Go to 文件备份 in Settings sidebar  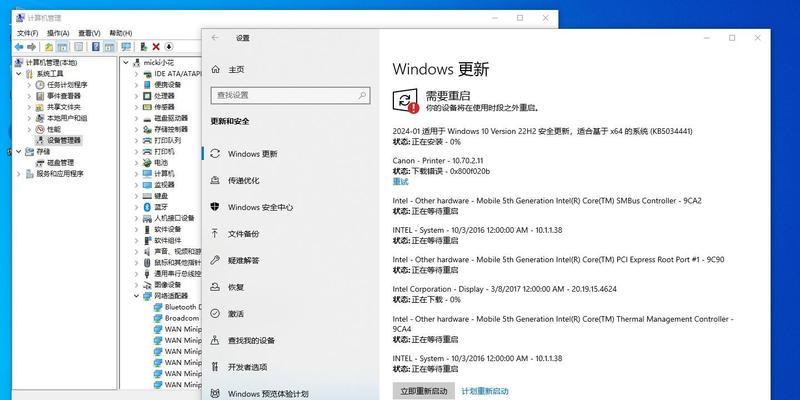click(244, 234)
